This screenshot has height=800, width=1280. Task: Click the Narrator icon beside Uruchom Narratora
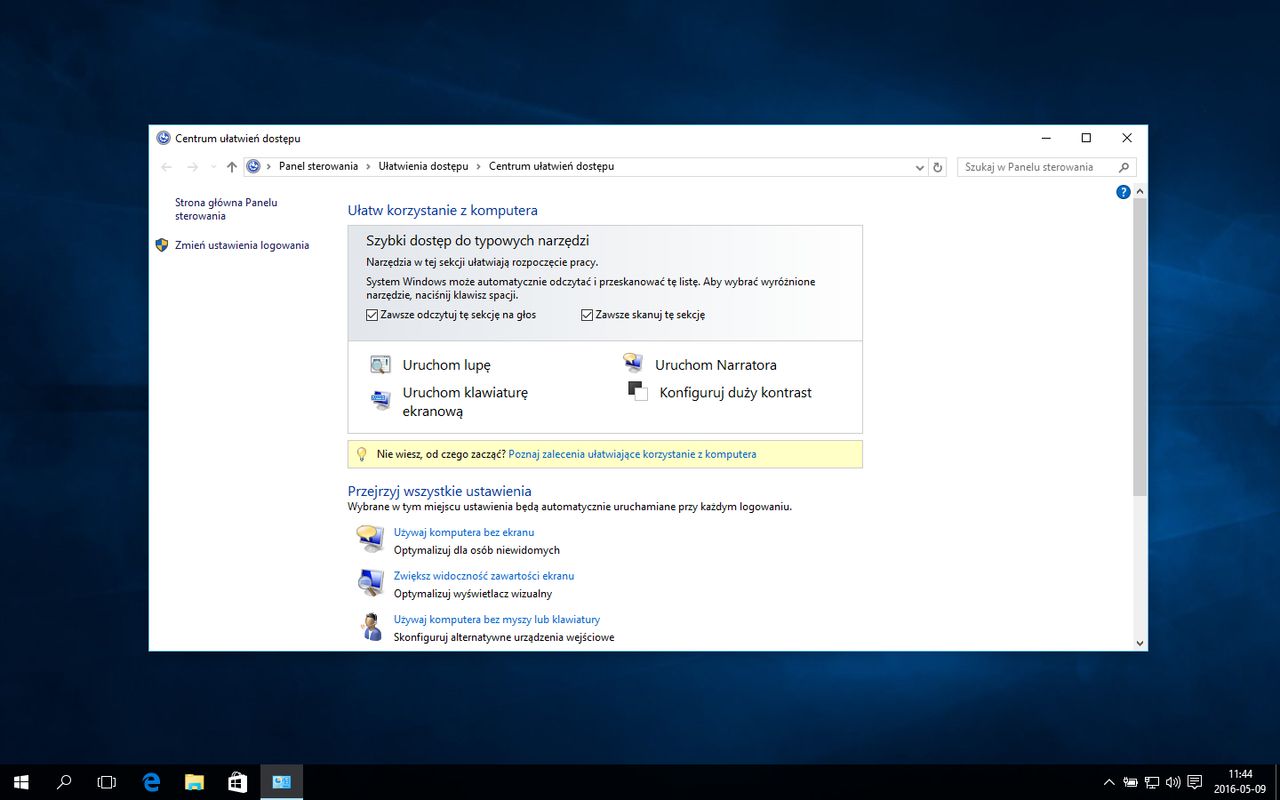click(632, 364)
